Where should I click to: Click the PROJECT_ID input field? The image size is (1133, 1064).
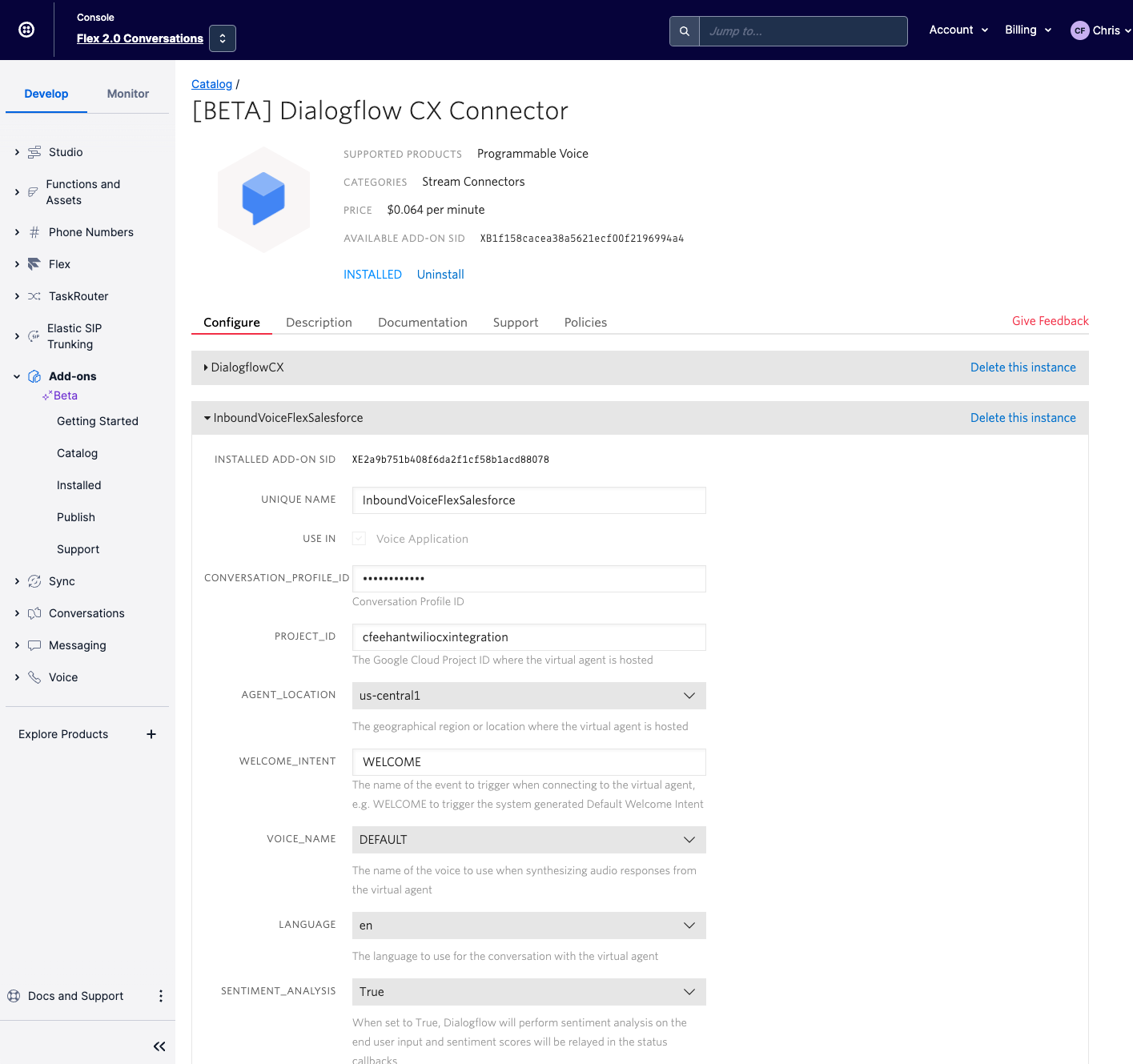[x=529, y=637]
